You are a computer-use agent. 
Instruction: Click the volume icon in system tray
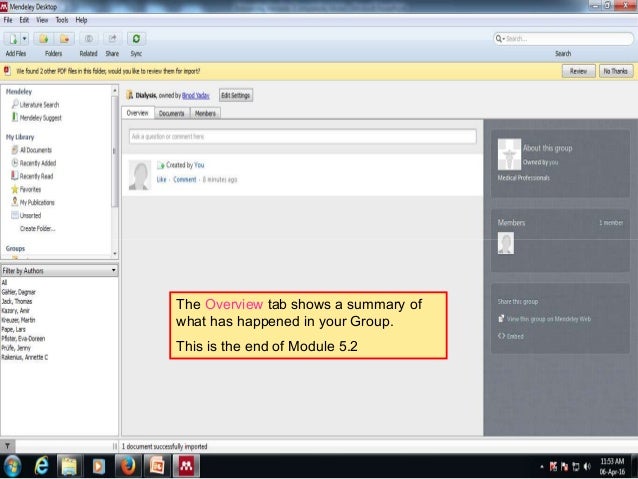(587, 466)
